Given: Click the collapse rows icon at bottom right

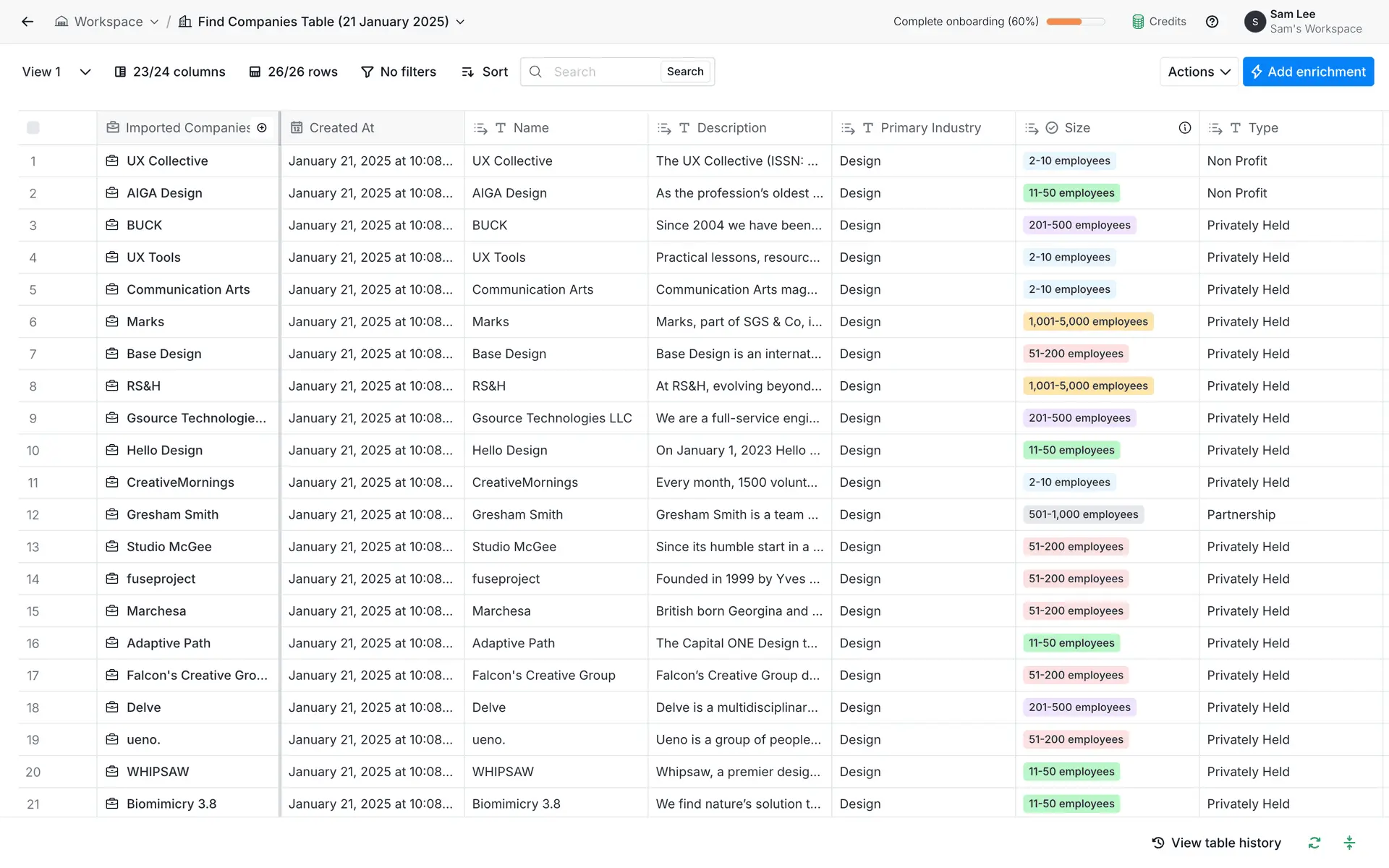Looking at the screenshot, I should coord(1349,843).
